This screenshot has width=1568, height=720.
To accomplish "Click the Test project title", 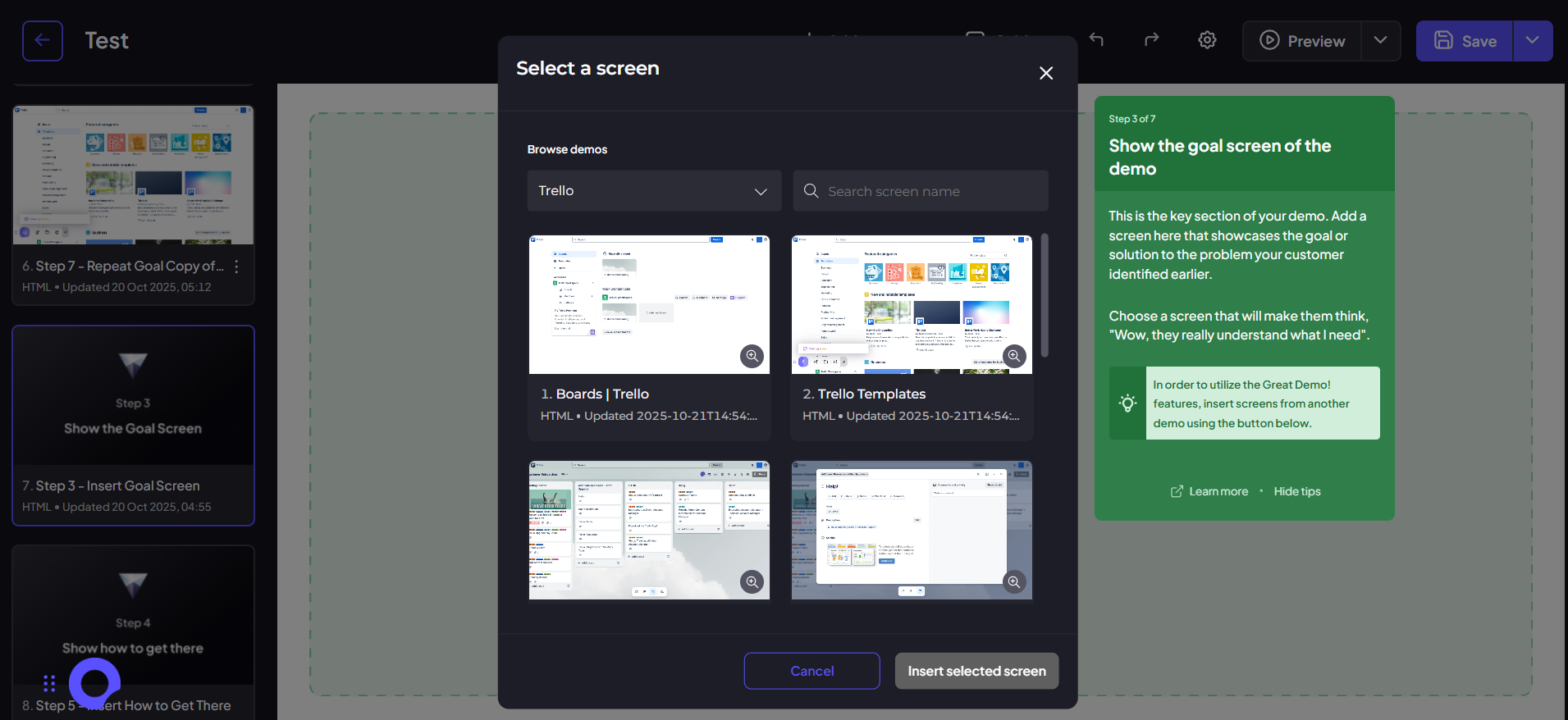I will (x=107, y=41).
